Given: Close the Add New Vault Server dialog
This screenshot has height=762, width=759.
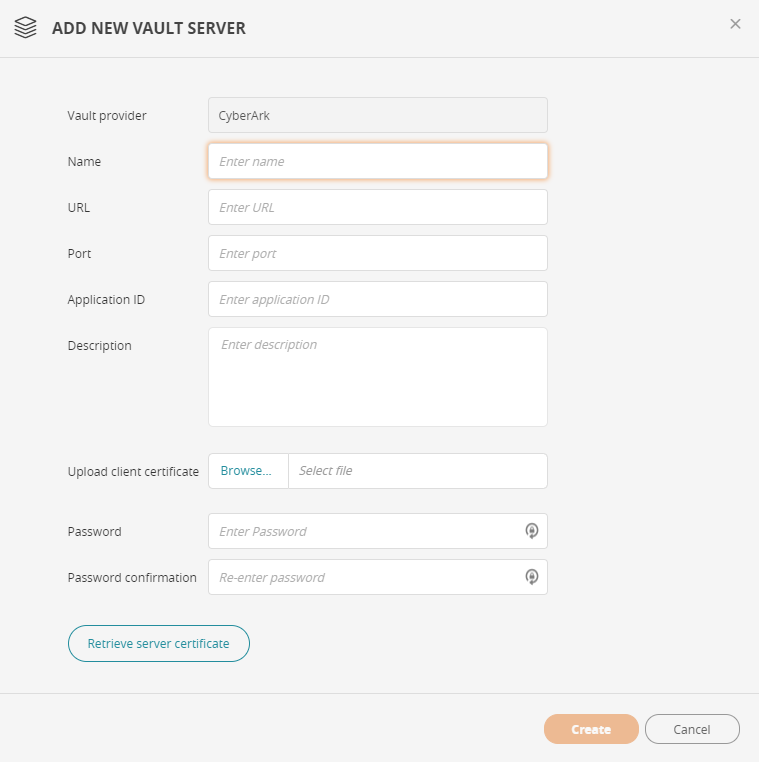Looking at the screenshot, I should tap(735, 24).
